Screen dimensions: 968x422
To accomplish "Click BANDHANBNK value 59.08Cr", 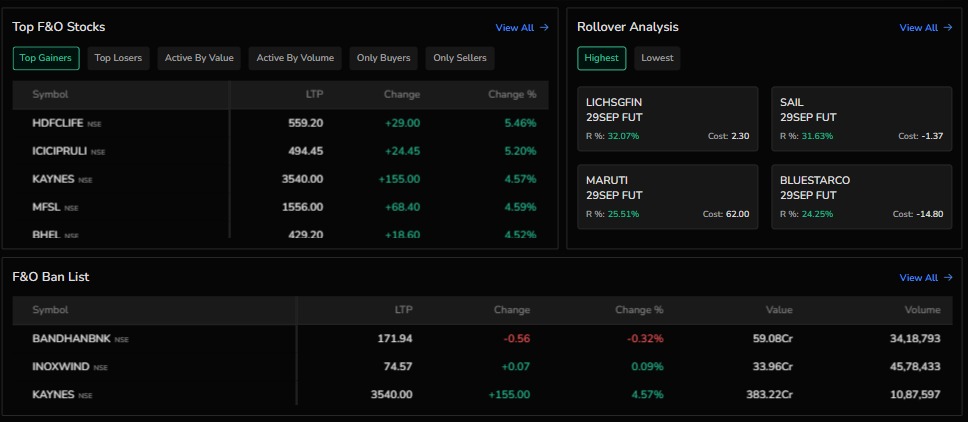I will [x=774, y=339].
